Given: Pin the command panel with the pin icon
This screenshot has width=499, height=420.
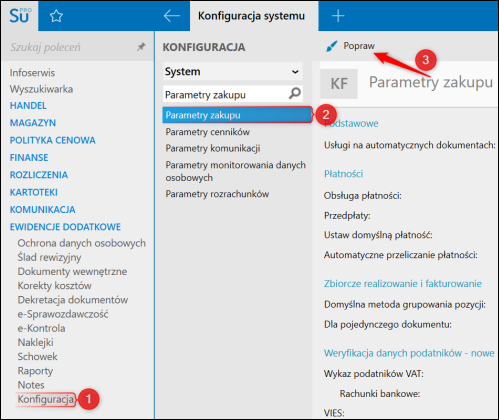Looking at the screenshot, I should tap(141, 47).
